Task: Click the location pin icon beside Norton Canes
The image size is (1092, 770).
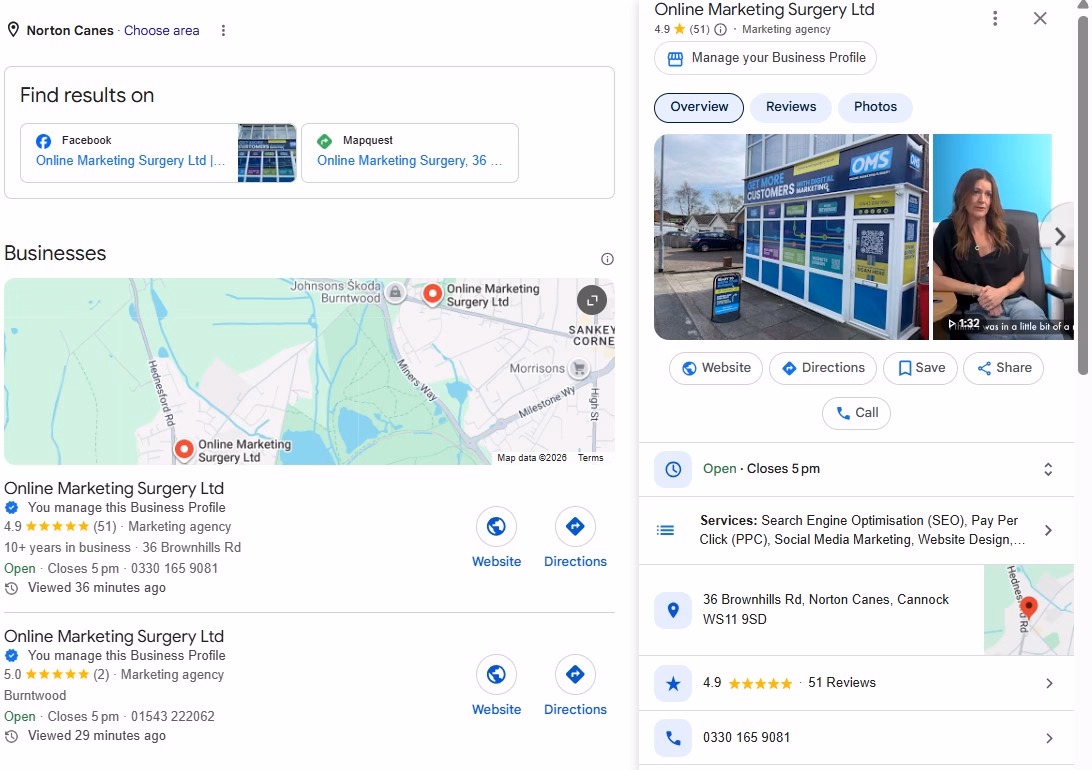Action: [x=13, y=30]
